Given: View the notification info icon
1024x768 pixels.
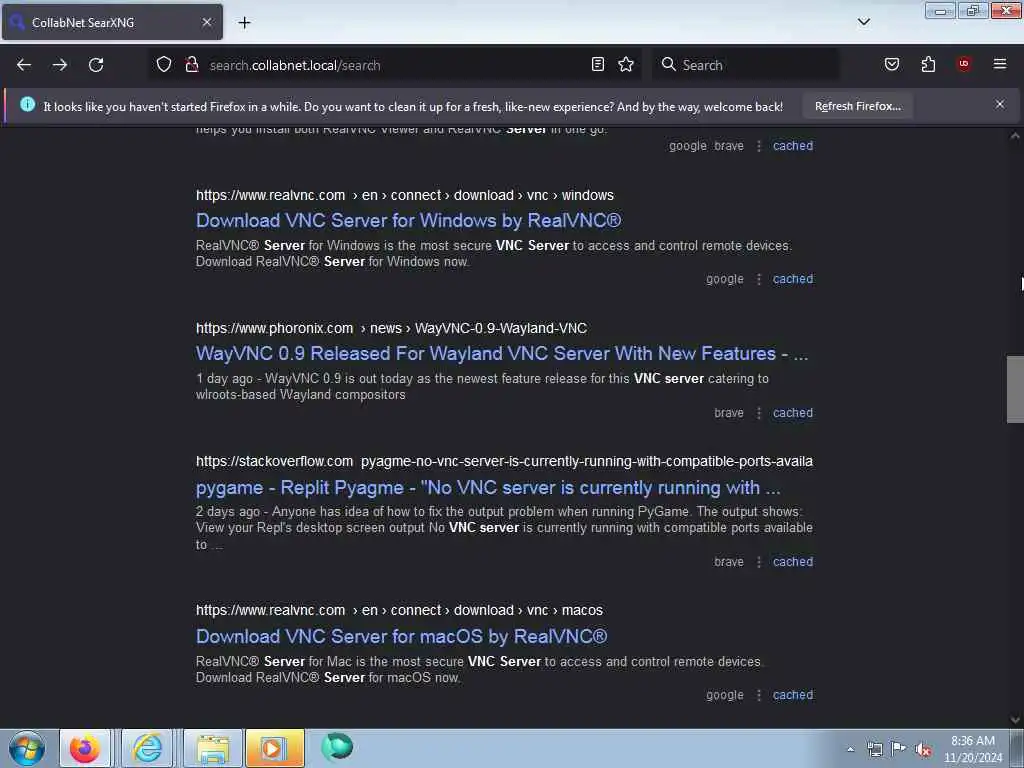Looking at the screenshot, I should 27,104.
